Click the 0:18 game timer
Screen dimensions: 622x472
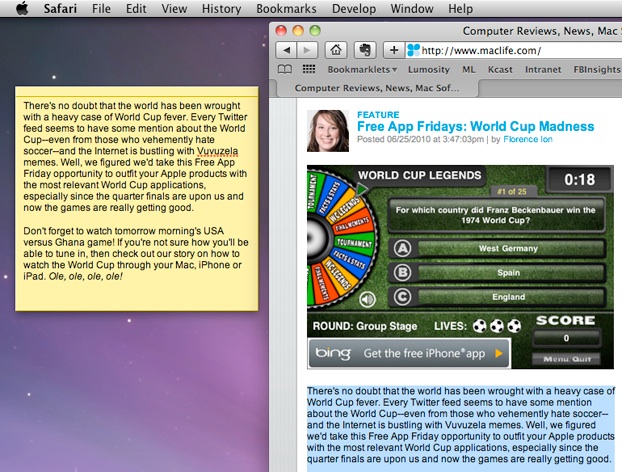[580, 180]
